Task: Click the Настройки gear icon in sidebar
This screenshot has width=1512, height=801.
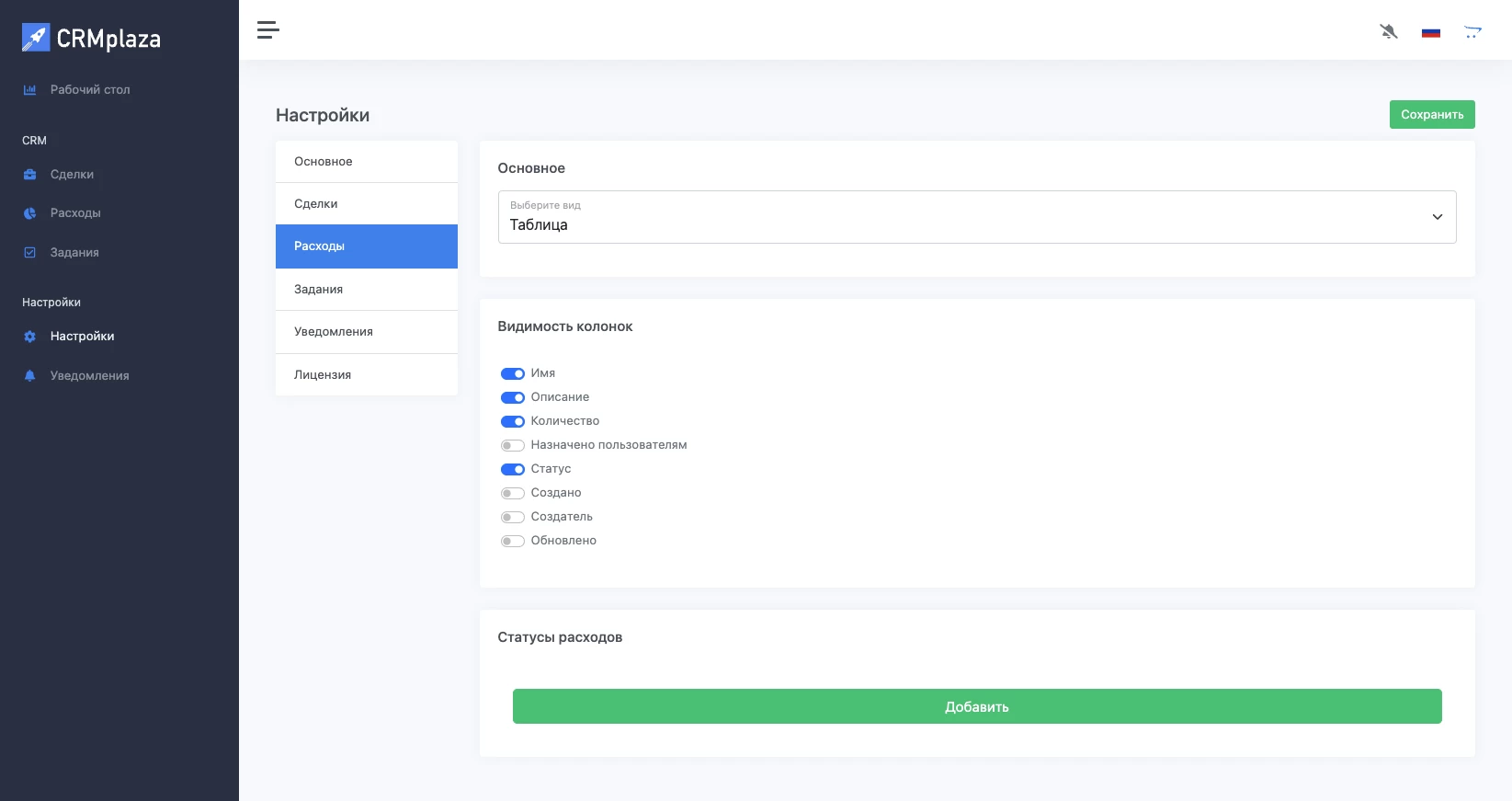Action: pyautogui.click(x=29, y=337)
